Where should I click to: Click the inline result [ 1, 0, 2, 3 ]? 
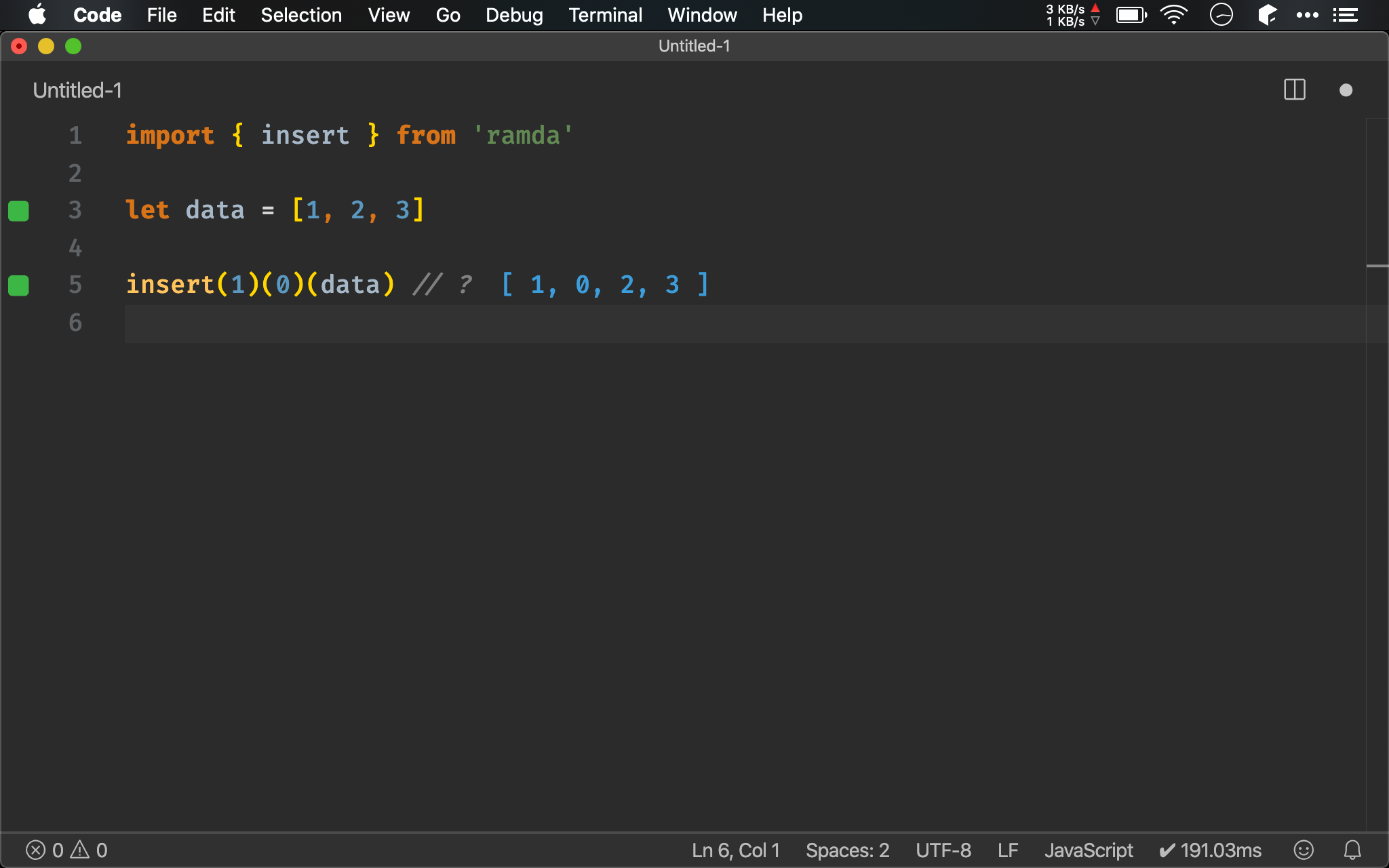(x=605, y=285)
